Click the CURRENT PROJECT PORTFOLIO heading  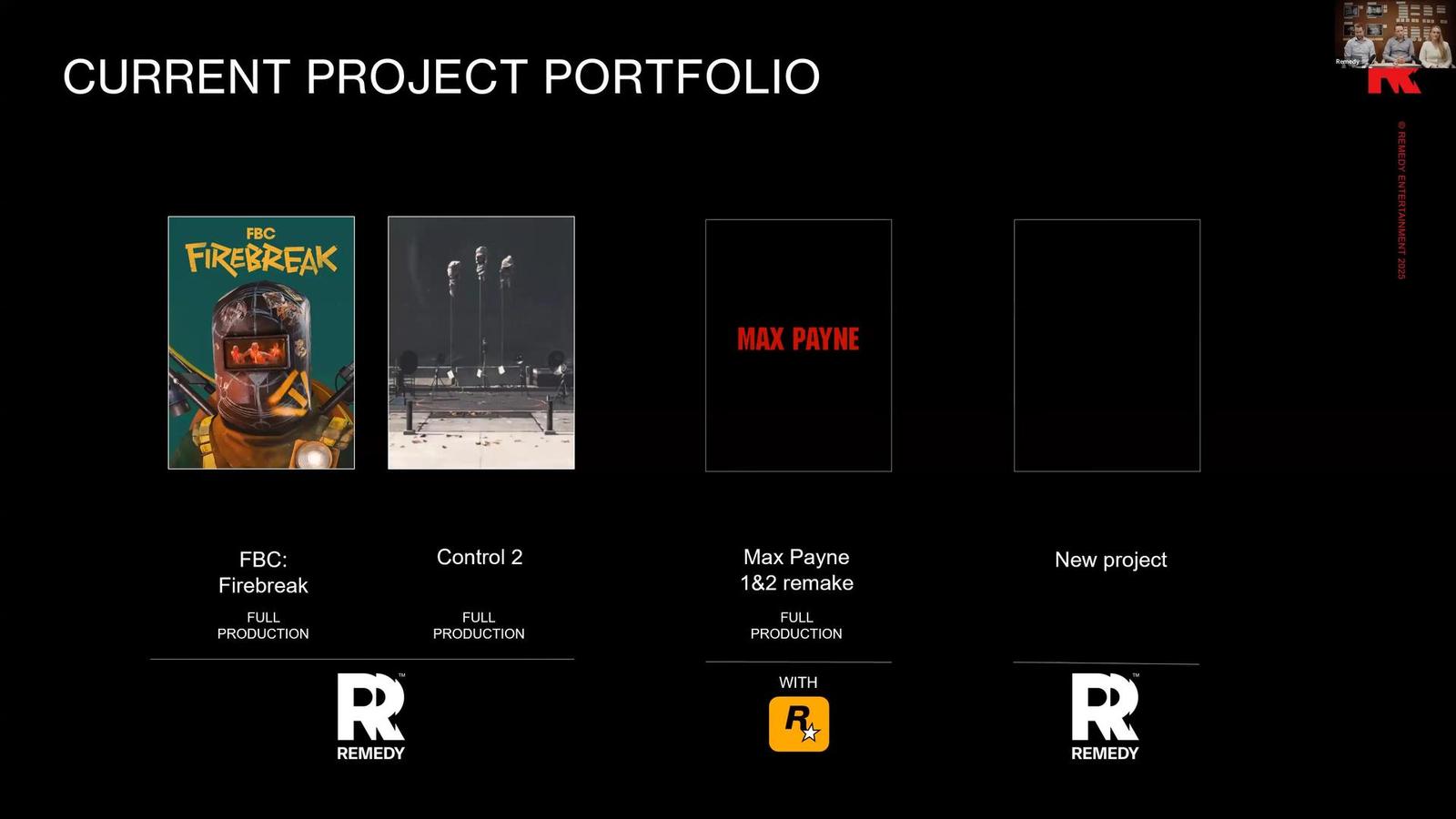(x=441, y=76)
